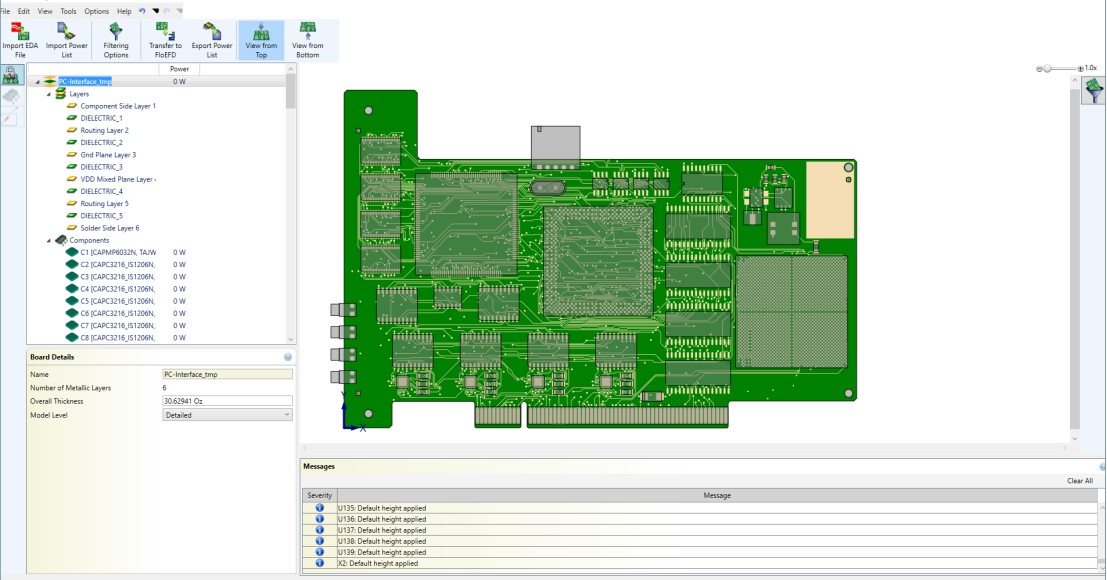
Task: Select the board lock icon in the left sidebar
Action: point(11,75)
